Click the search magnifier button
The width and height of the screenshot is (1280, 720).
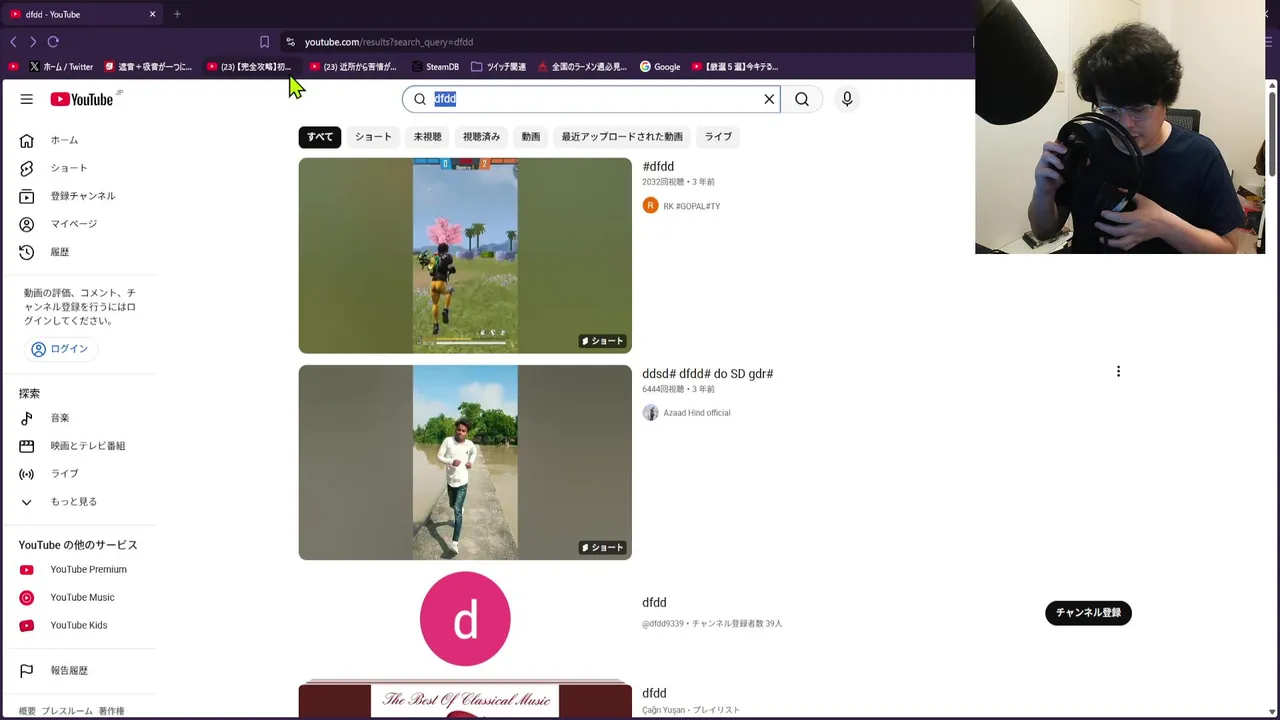802,99
